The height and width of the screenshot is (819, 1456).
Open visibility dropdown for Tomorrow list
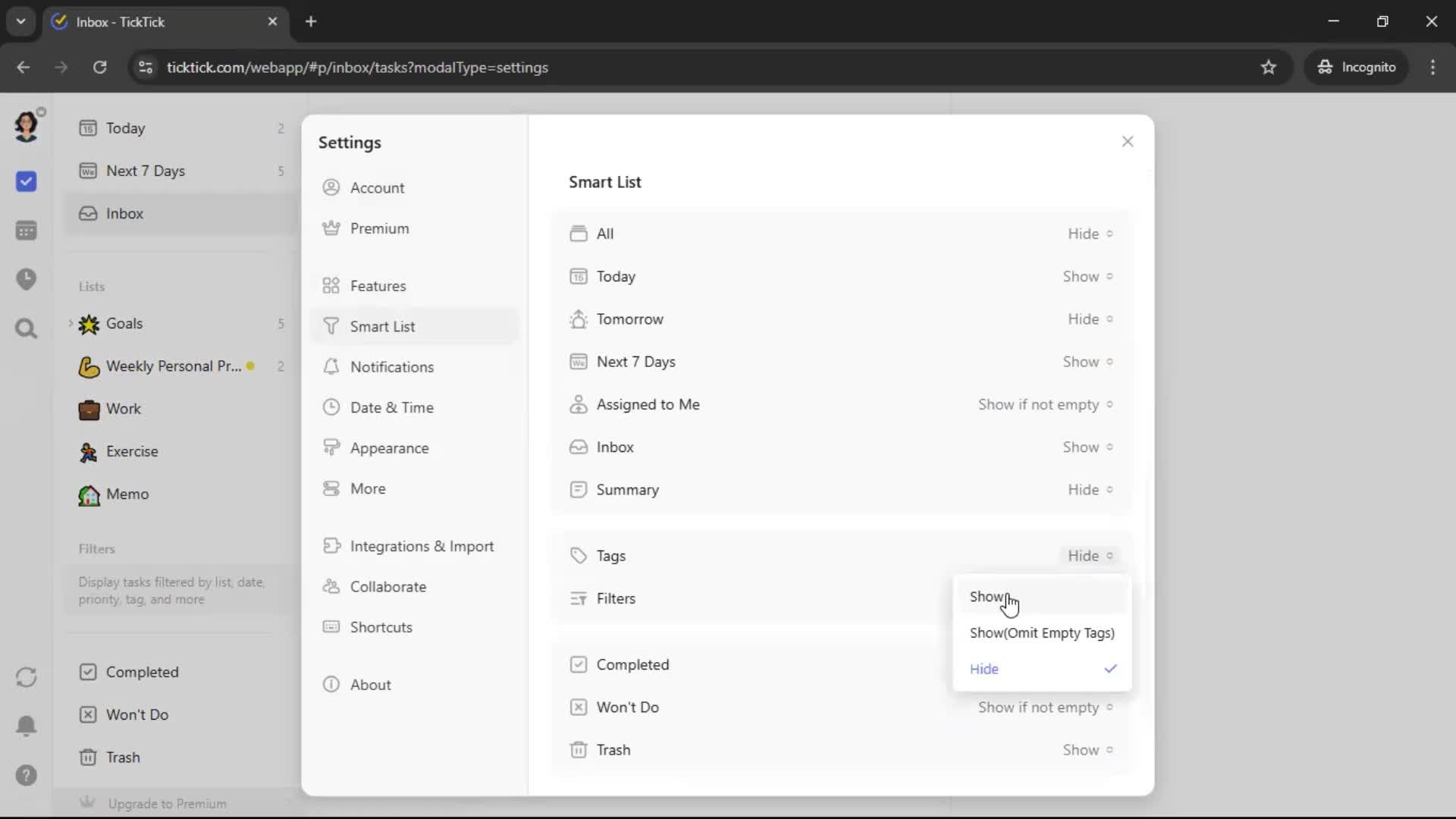pyautogui.click(x=1090, y=319)
